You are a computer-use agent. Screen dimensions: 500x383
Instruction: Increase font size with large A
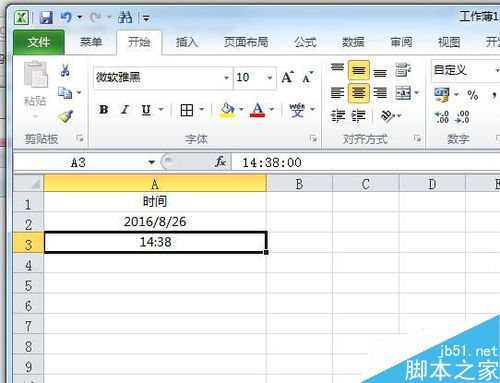point(288,77)
